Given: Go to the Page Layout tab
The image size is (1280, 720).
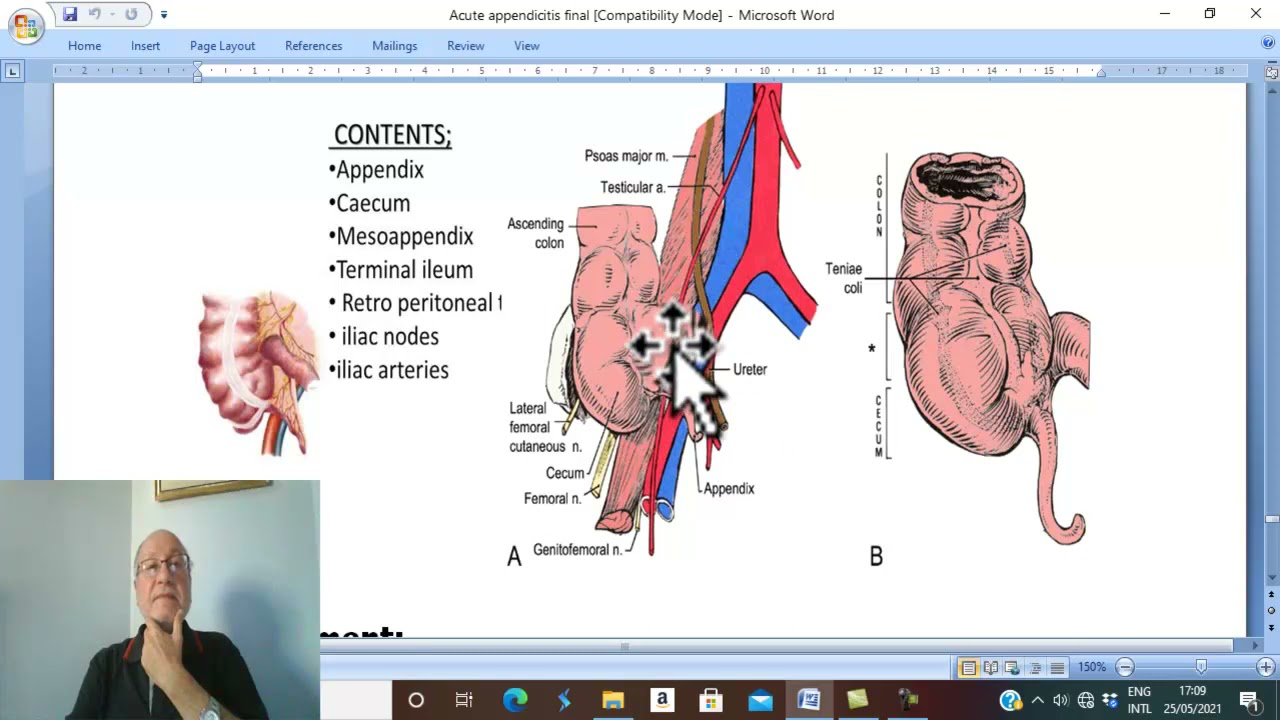Looking at the screenshot, I should (222, 46).
